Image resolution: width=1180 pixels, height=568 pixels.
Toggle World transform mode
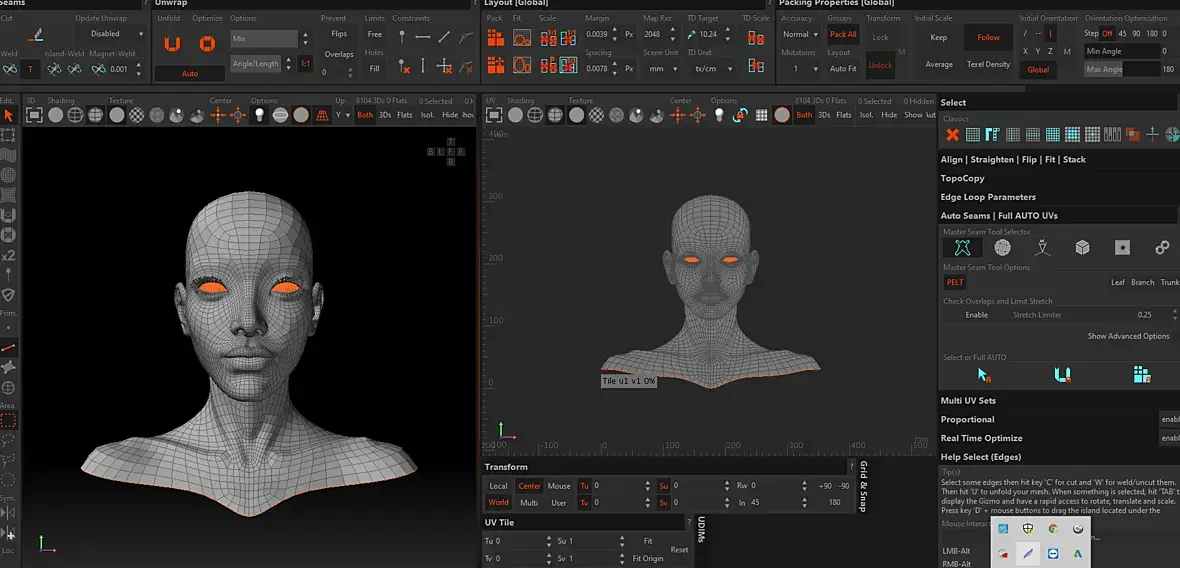(498, 503)
